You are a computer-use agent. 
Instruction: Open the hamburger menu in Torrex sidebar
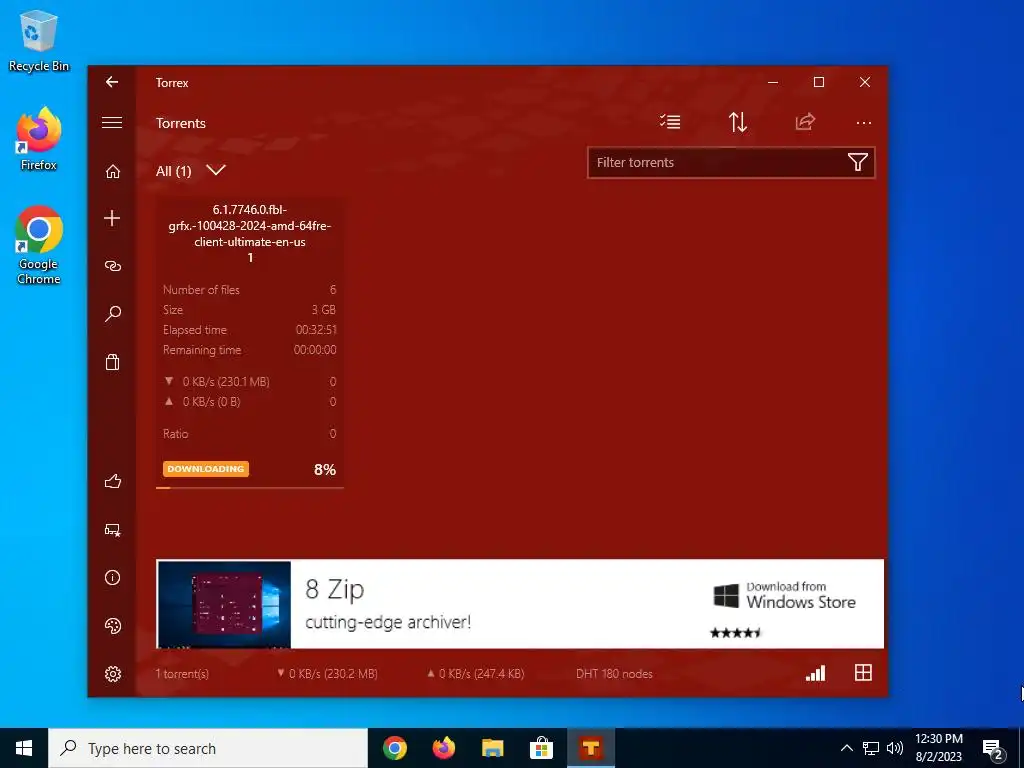pyautogui.click(x=112, y=123)
